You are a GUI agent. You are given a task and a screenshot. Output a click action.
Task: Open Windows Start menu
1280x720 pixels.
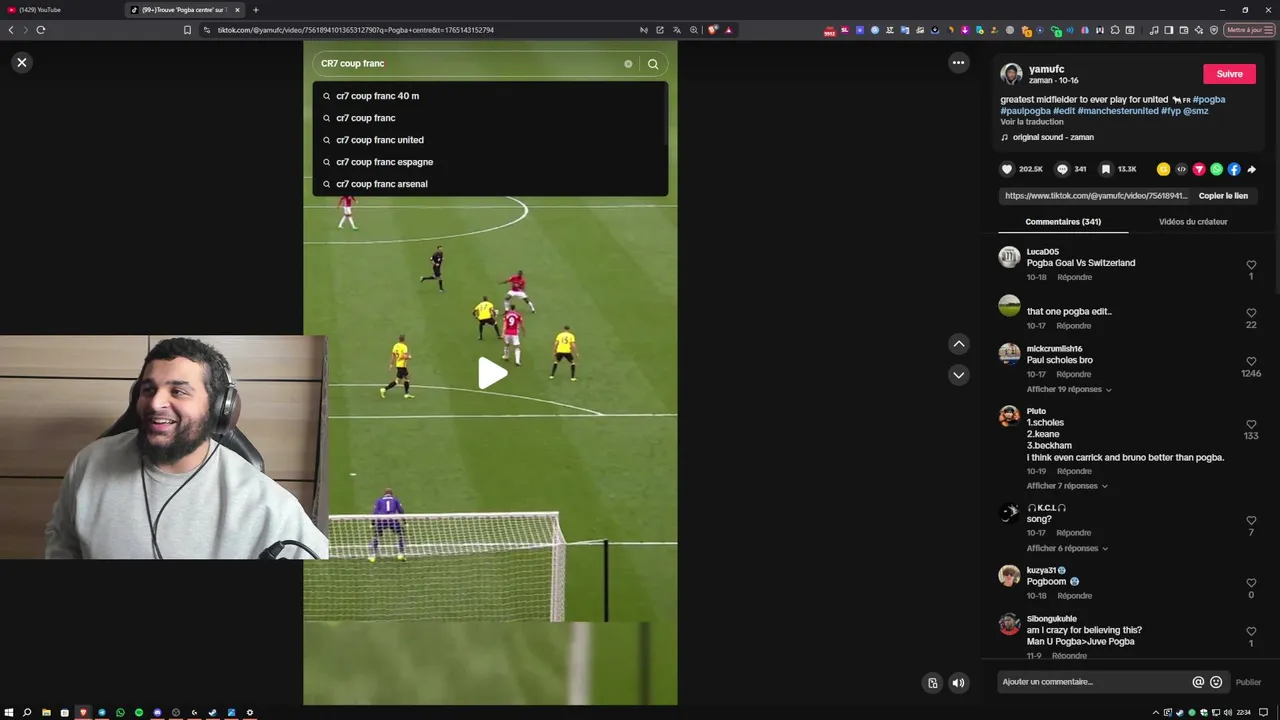pyautogui.click(x=9, y=712)
